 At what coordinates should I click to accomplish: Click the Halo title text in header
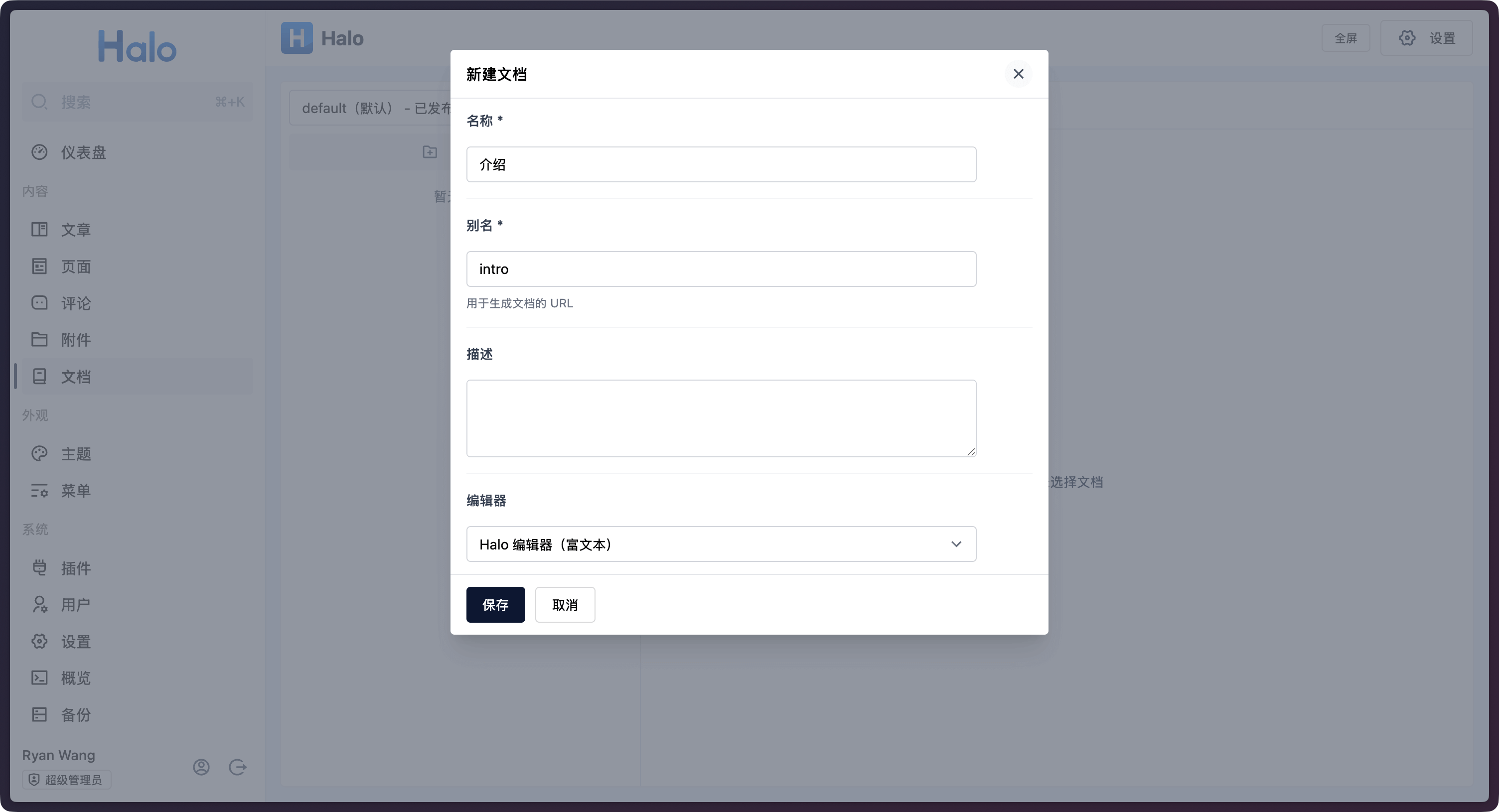coord(342,38)
